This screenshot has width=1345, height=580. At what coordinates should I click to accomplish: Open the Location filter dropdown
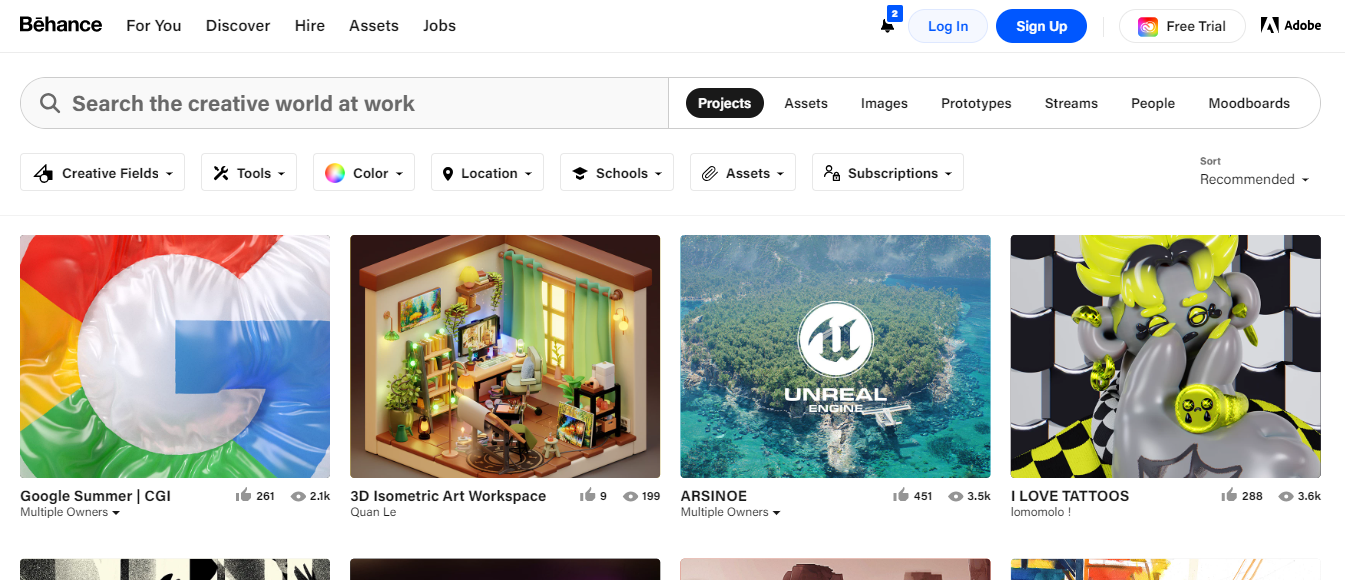coord(487,173)
